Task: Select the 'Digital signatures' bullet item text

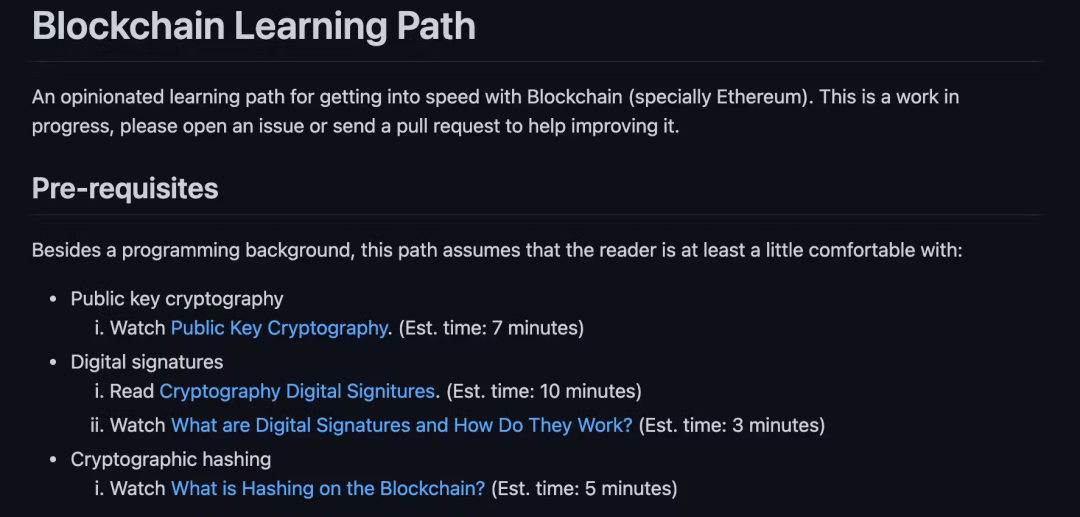Action: (147, 362)
